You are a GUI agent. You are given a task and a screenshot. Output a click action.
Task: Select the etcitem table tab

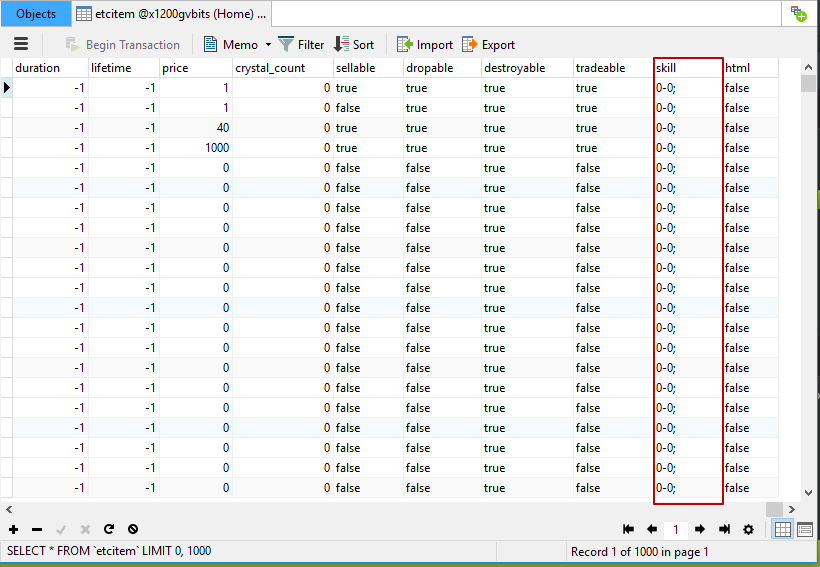[x=171, y=14]
